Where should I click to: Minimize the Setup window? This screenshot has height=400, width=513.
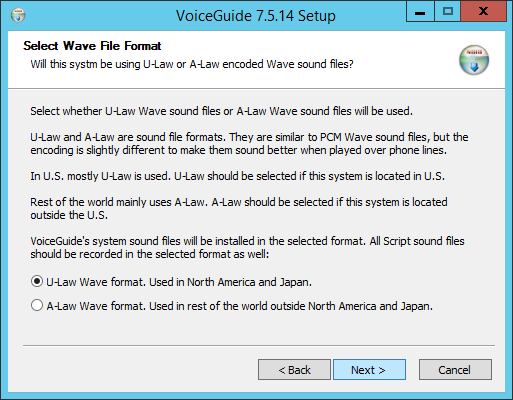click(420, 11)
